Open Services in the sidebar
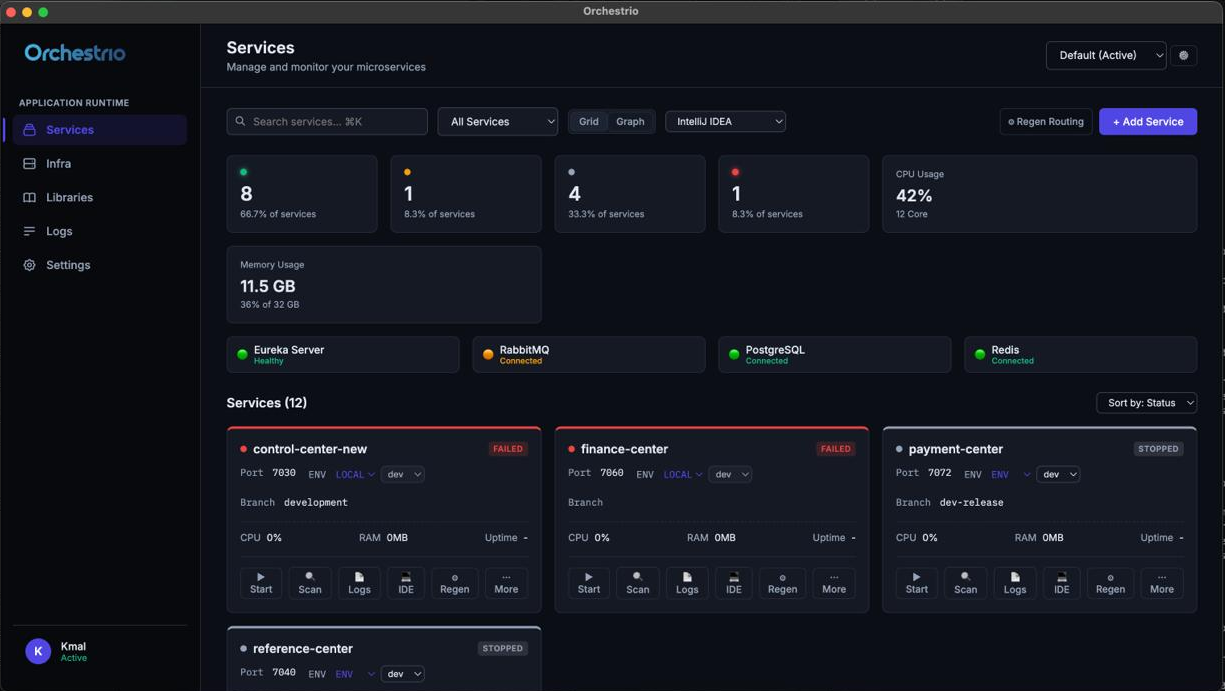 pyautogui.click(x=99, y=130)
